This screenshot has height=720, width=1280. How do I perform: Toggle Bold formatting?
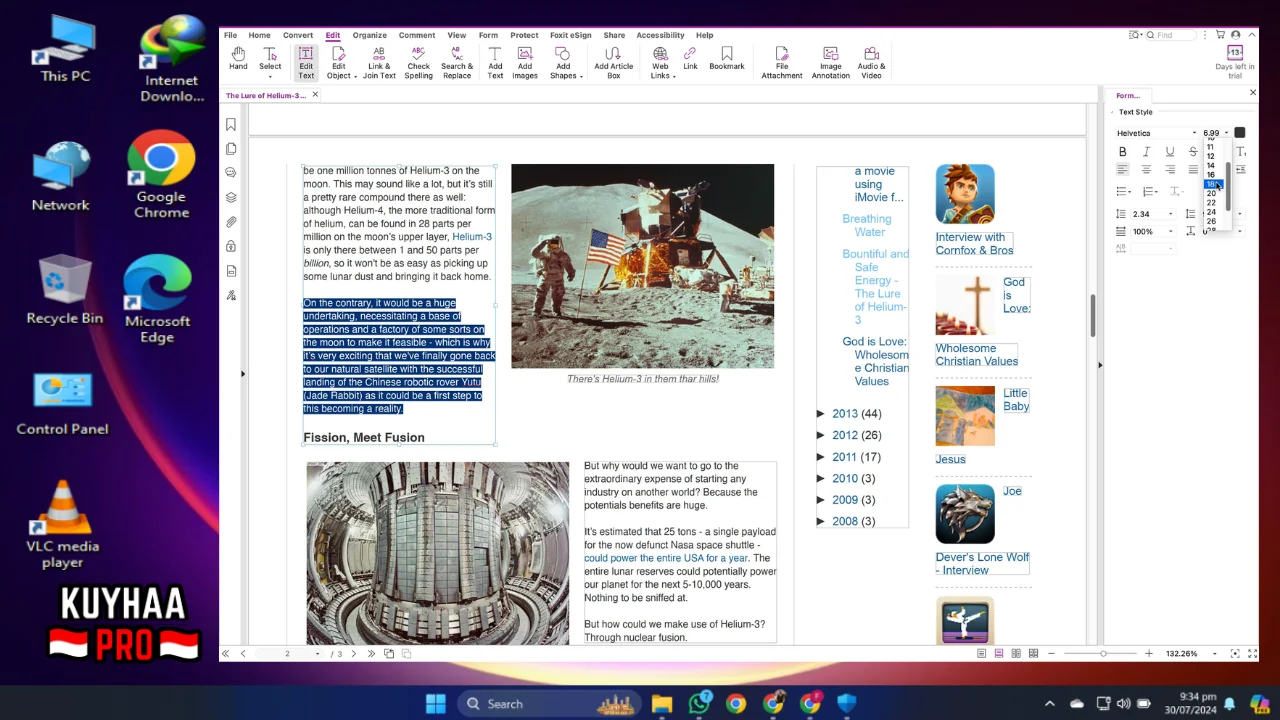[1122, 151]
